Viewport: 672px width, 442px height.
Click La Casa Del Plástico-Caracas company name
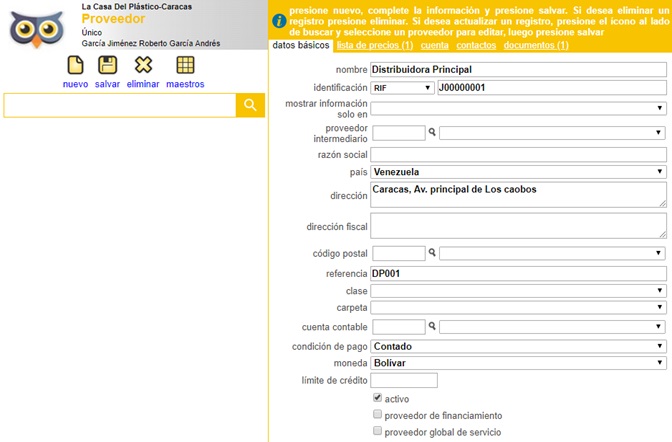pos(137,6)
